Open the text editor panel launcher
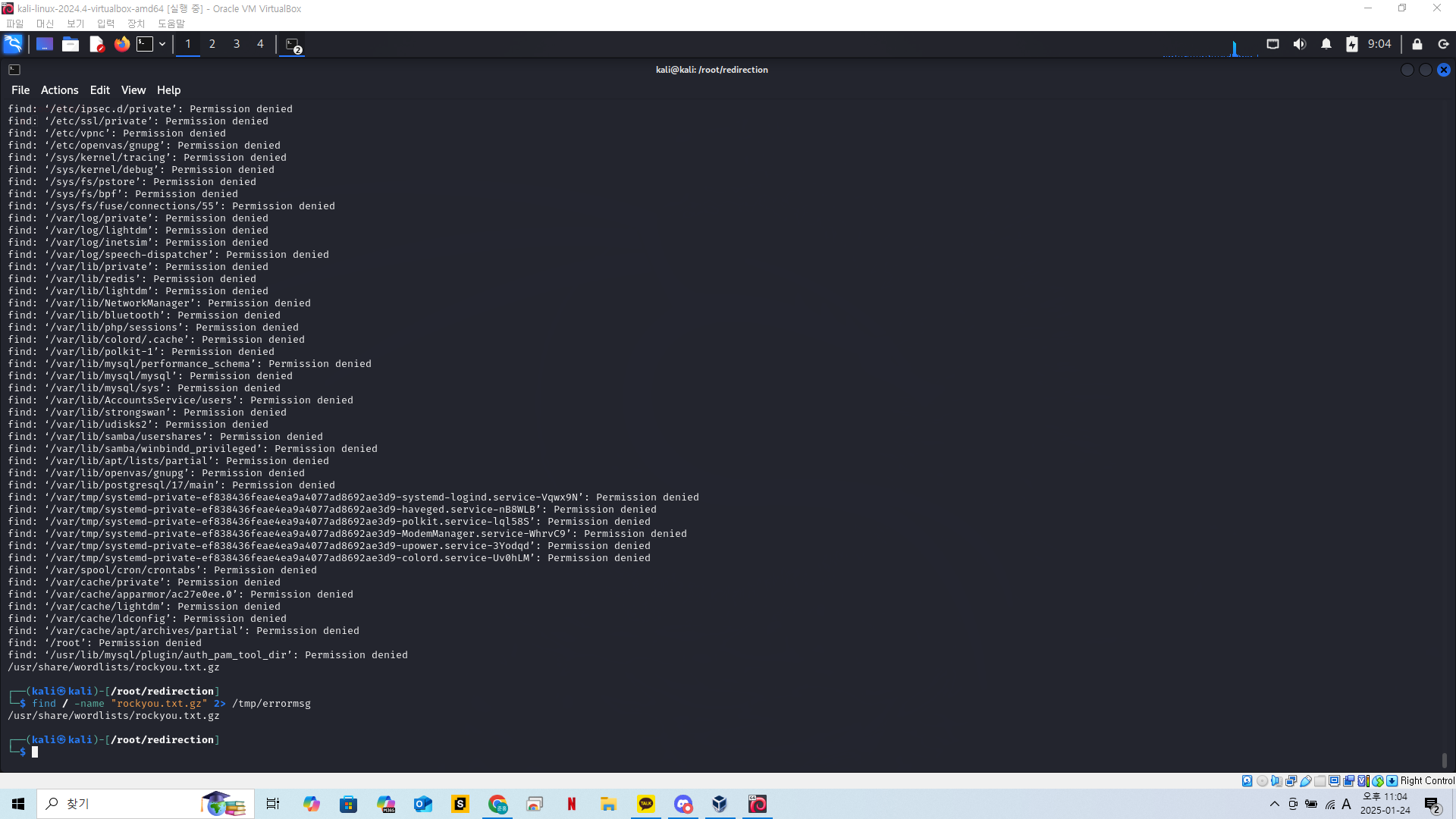 pos(96,44)
